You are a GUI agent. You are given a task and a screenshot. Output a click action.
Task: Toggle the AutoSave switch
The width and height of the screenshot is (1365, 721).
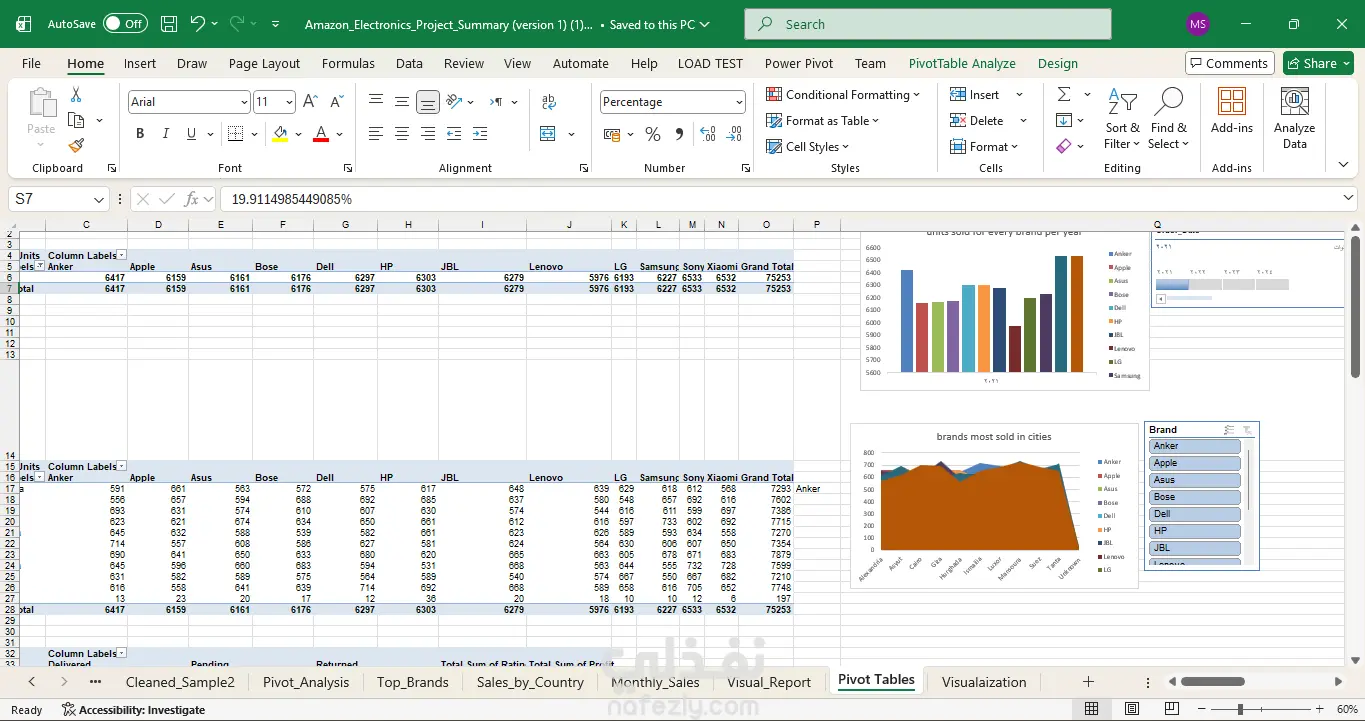[124, 24]
